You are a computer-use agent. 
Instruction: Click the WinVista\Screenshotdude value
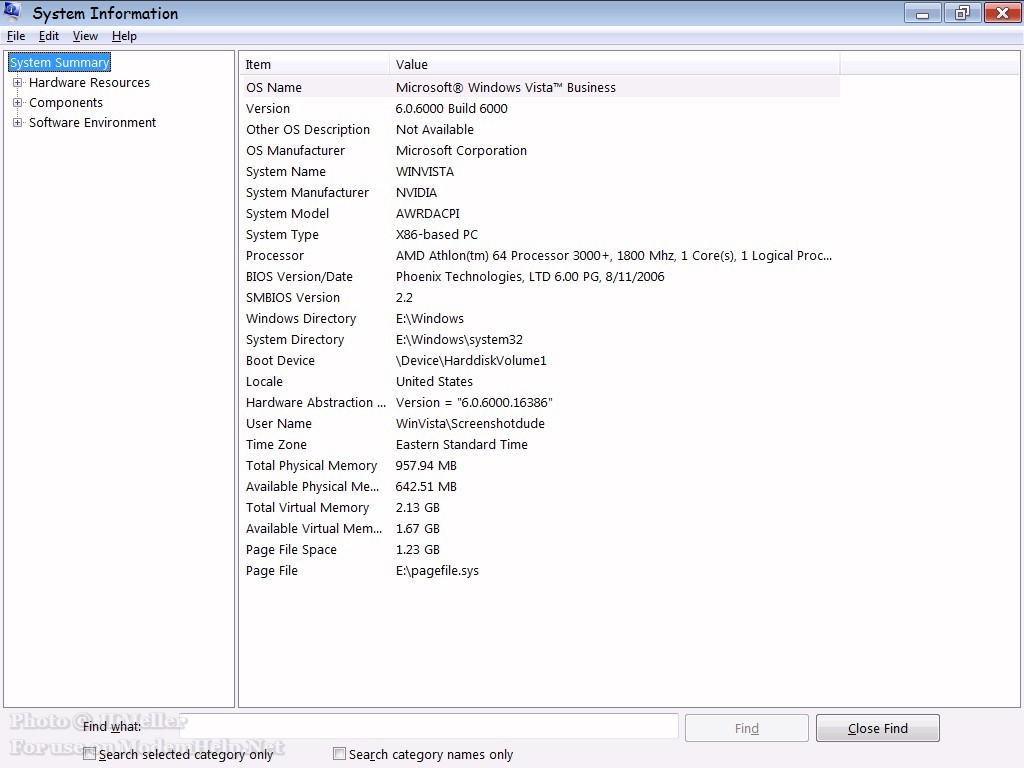point(470,423)
